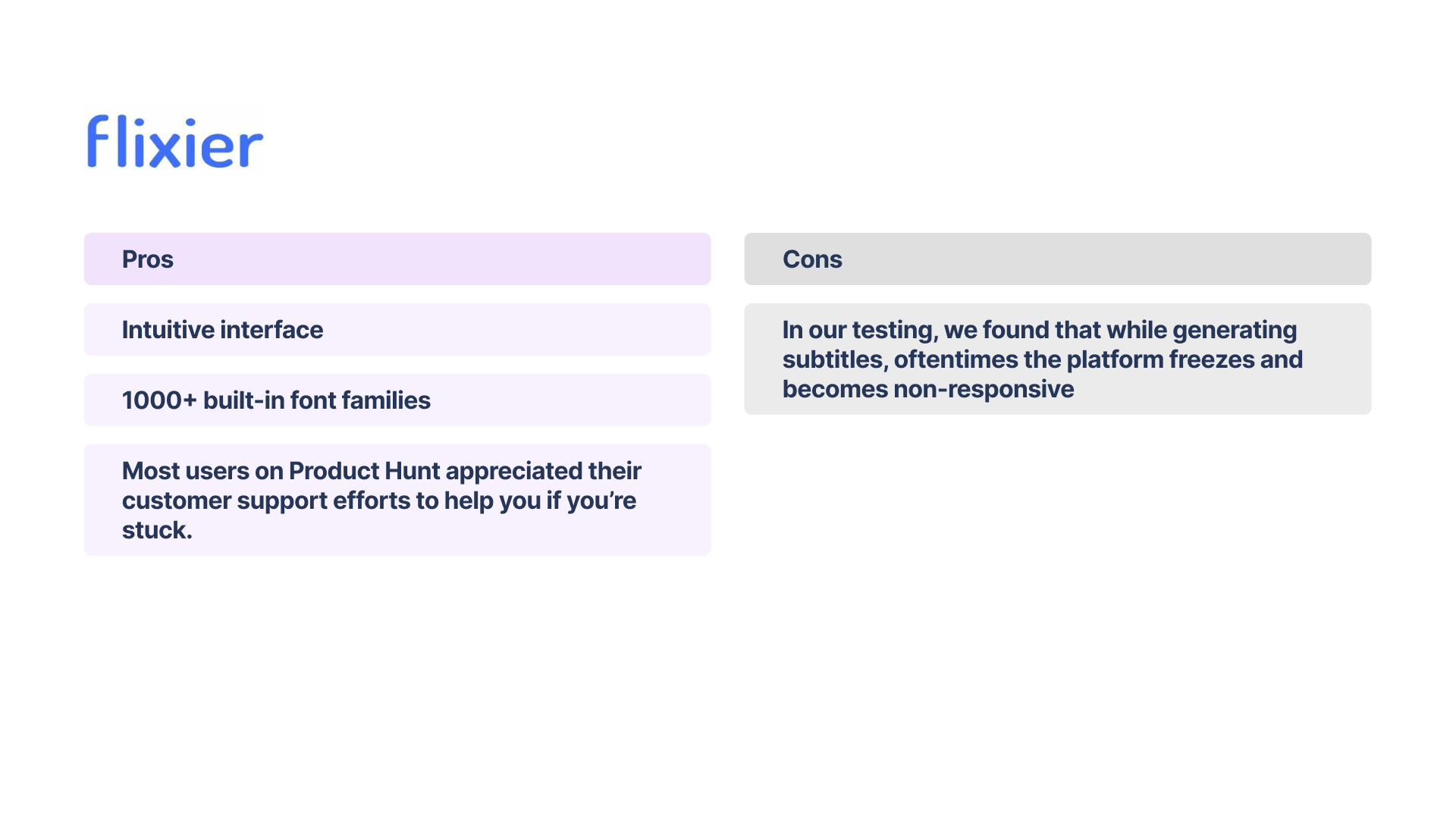Click the flixier logo

pos(175,142)
